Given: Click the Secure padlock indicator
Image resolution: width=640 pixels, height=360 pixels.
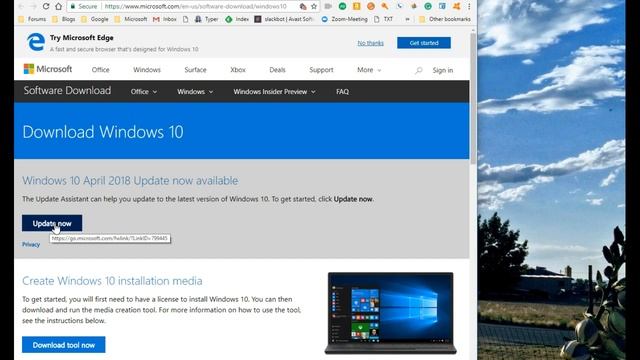Looking at the screenshot, I should pos(83,7).
